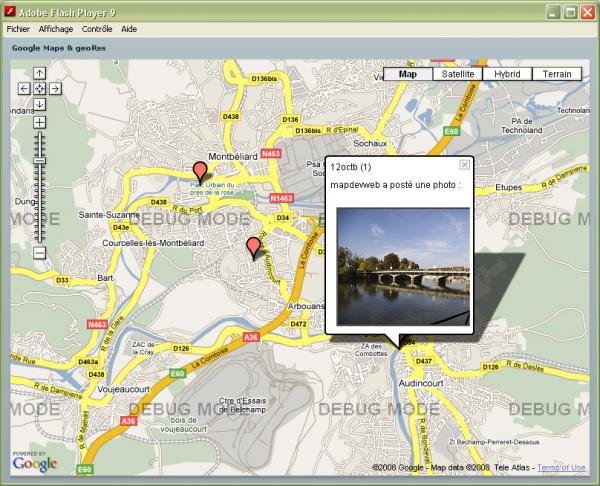Image resolution: width=600 pixels, height=486 pixels.
Task: Open the Fichier menu
Action: 18,29
